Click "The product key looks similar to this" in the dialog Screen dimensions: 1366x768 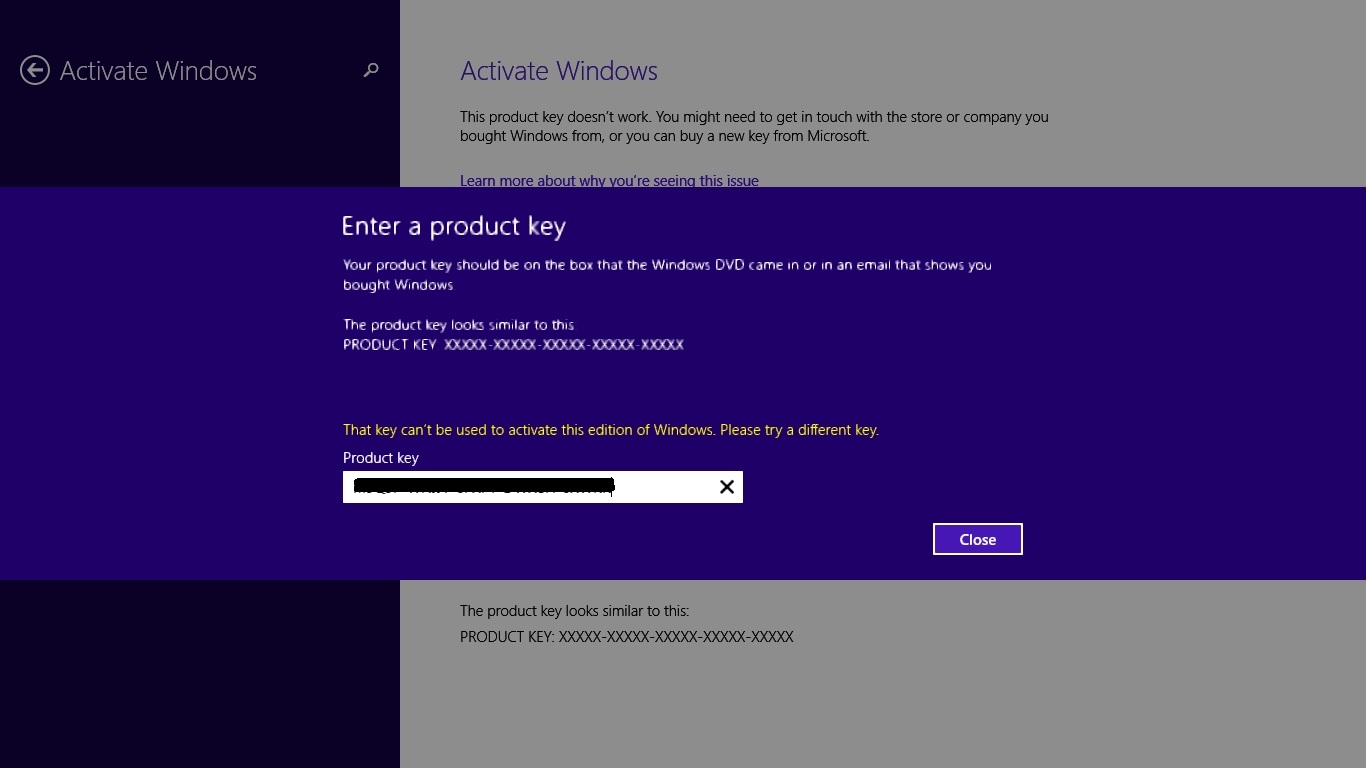click(459, 325)
